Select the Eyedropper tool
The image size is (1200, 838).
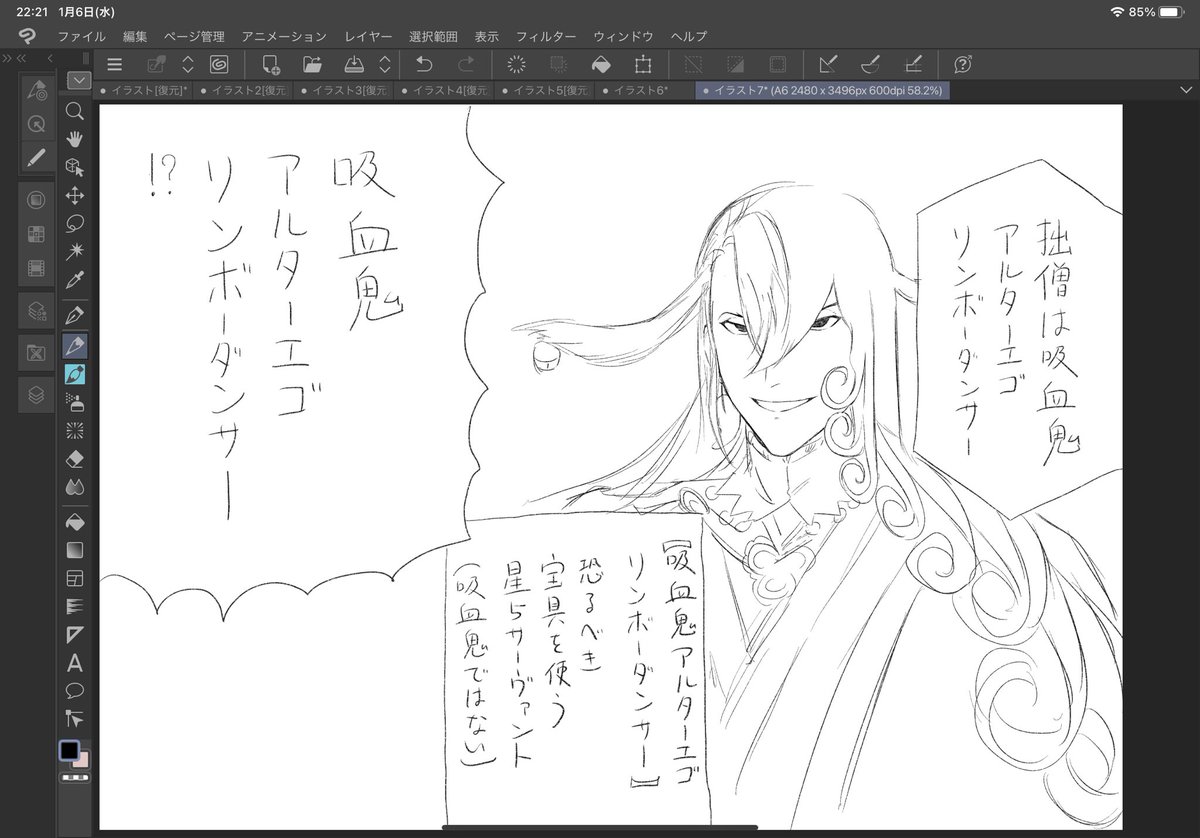point(74,280)
